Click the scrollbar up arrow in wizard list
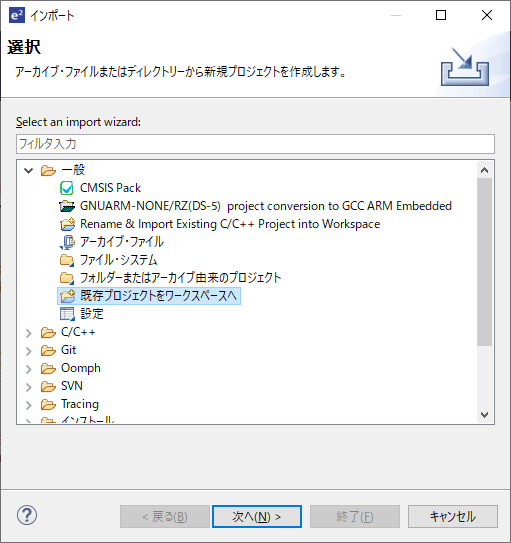The width and height of the screenshot is (511, 543). (484, 170)
